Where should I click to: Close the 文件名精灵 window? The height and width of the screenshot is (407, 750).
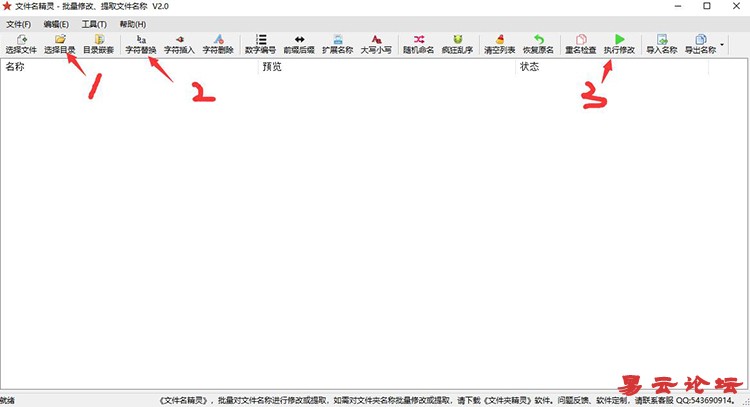point(736,6)
